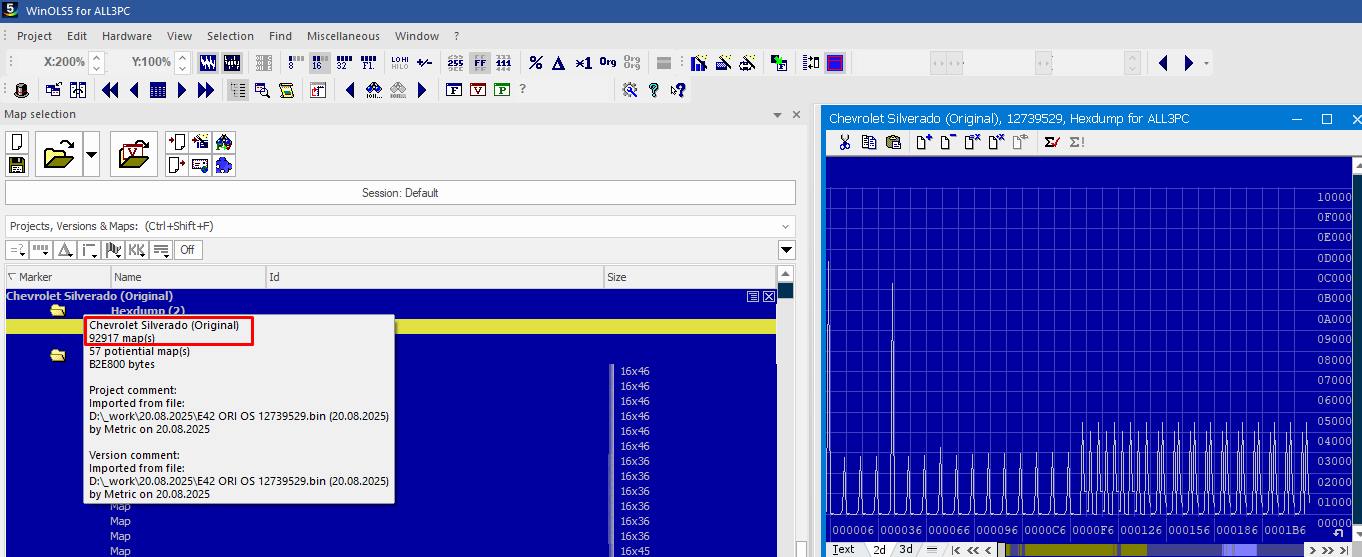The image size is (1362, 557).
Task: Click the checksum sigma check icon
Action: click(1051, 142)
